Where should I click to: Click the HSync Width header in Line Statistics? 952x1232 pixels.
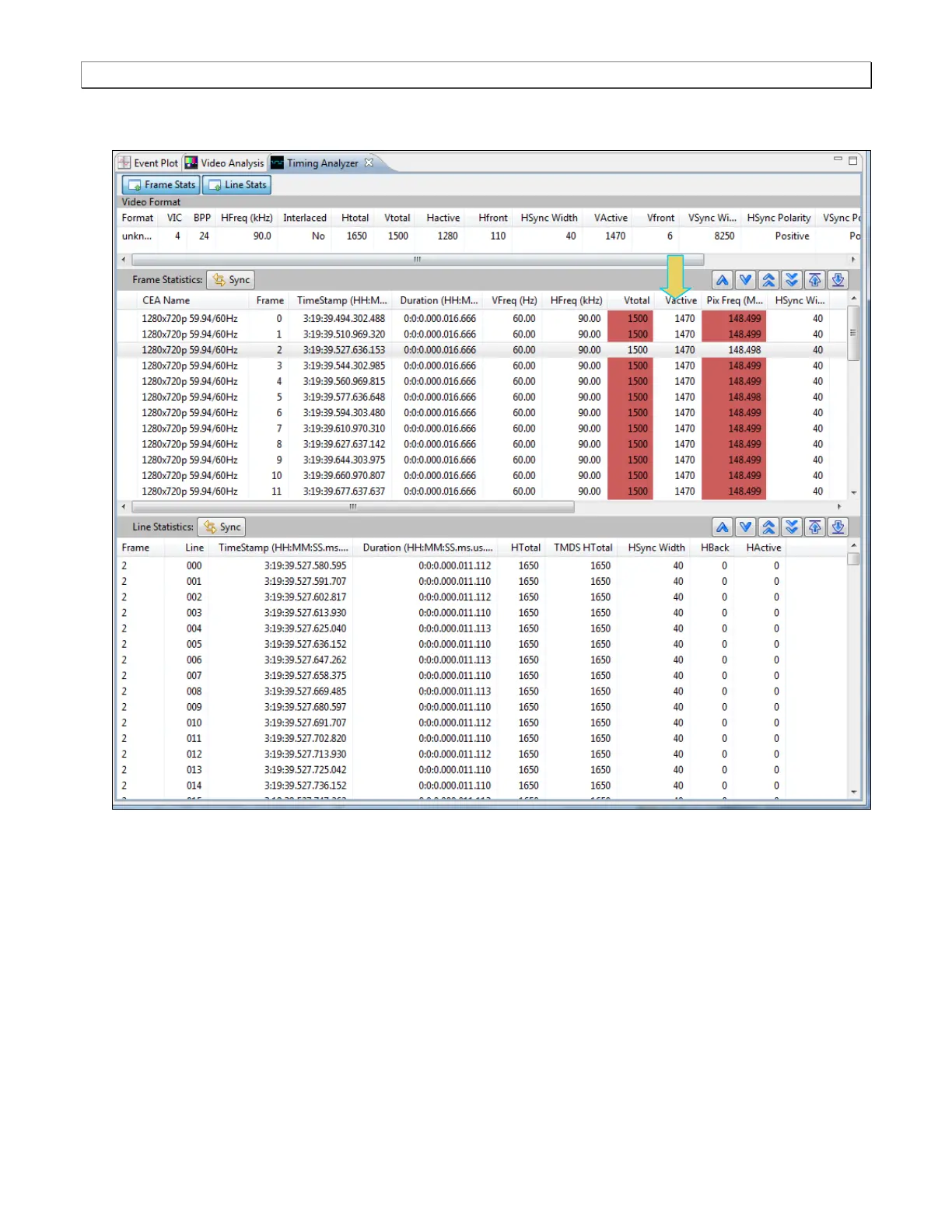pyautogui.click(x=656, y=548)
